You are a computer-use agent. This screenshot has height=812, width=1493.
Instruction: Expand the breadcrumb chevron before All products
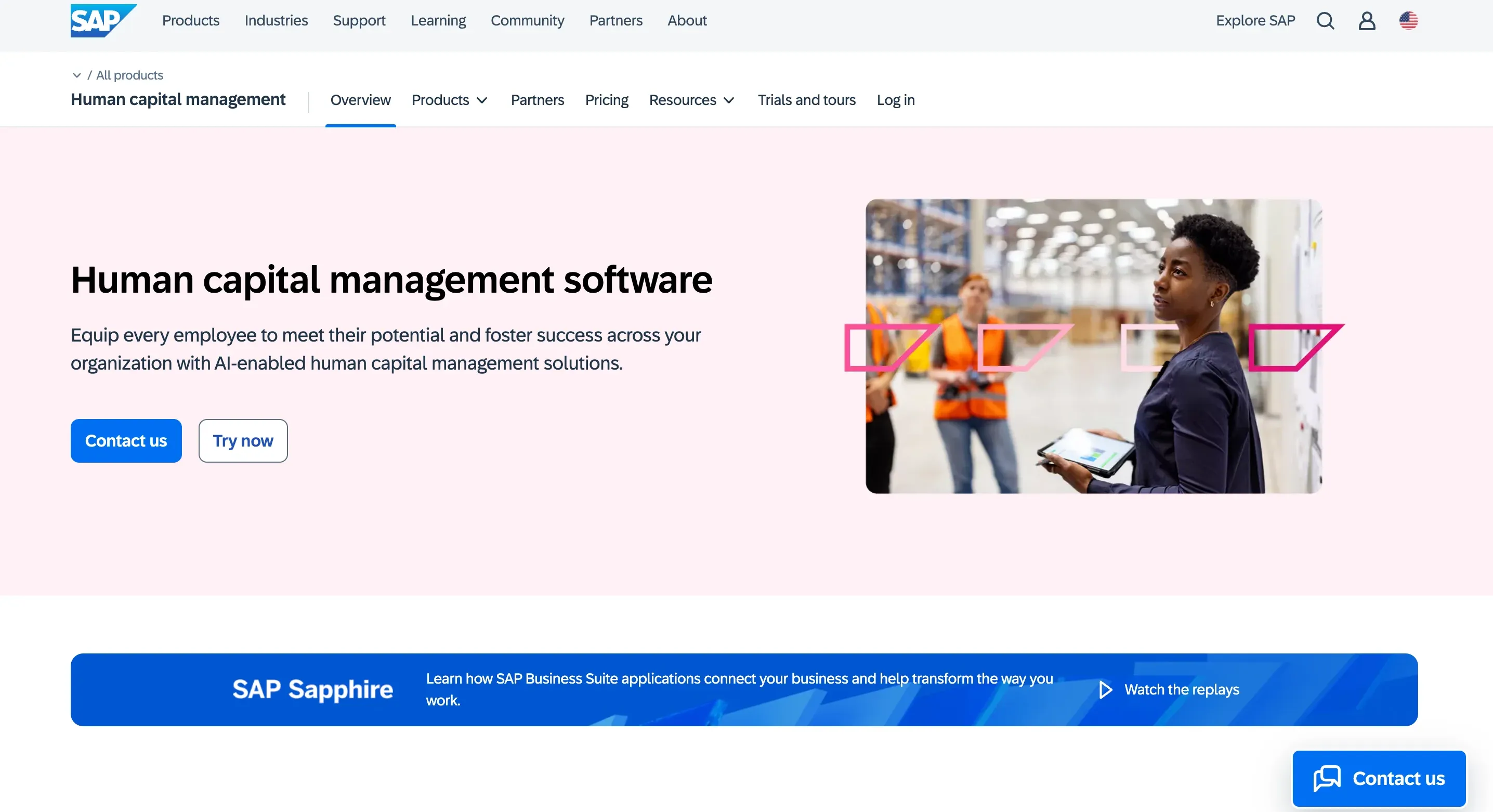click(76, 75)
